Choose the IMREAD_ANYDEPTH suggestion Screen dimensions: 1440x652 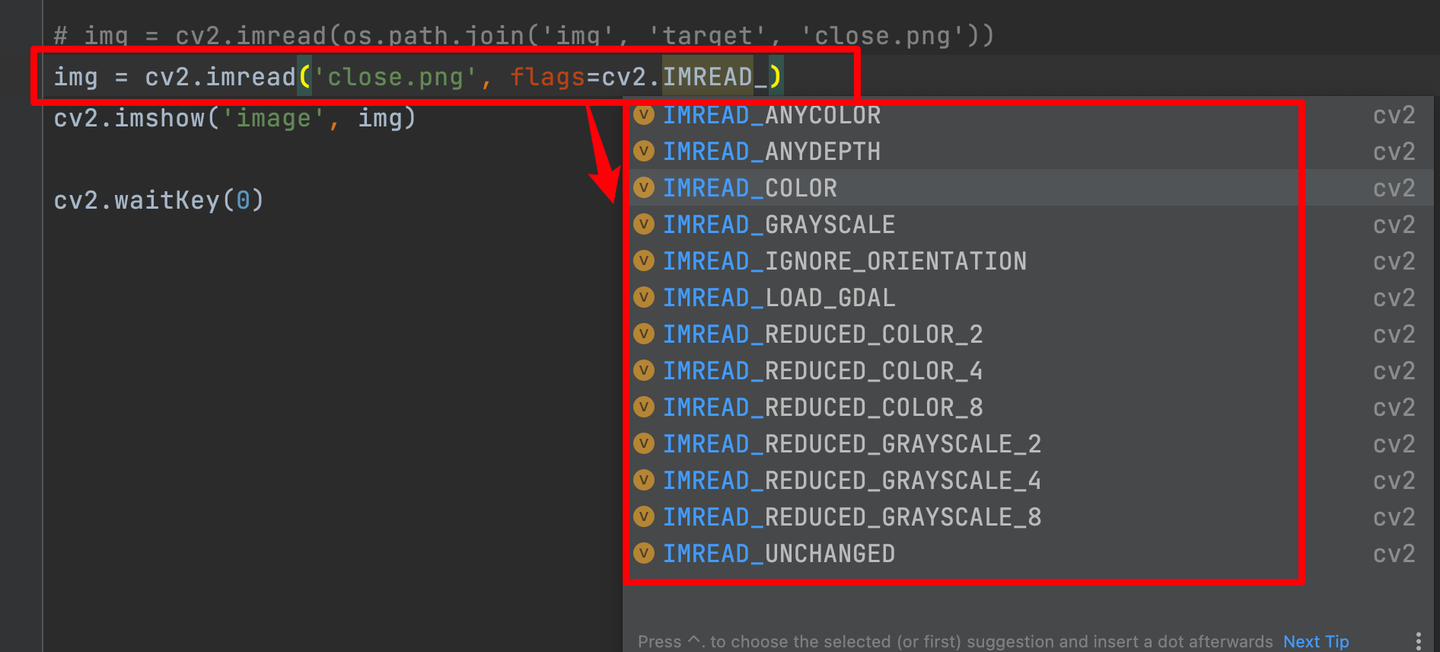tap(771, 152)
